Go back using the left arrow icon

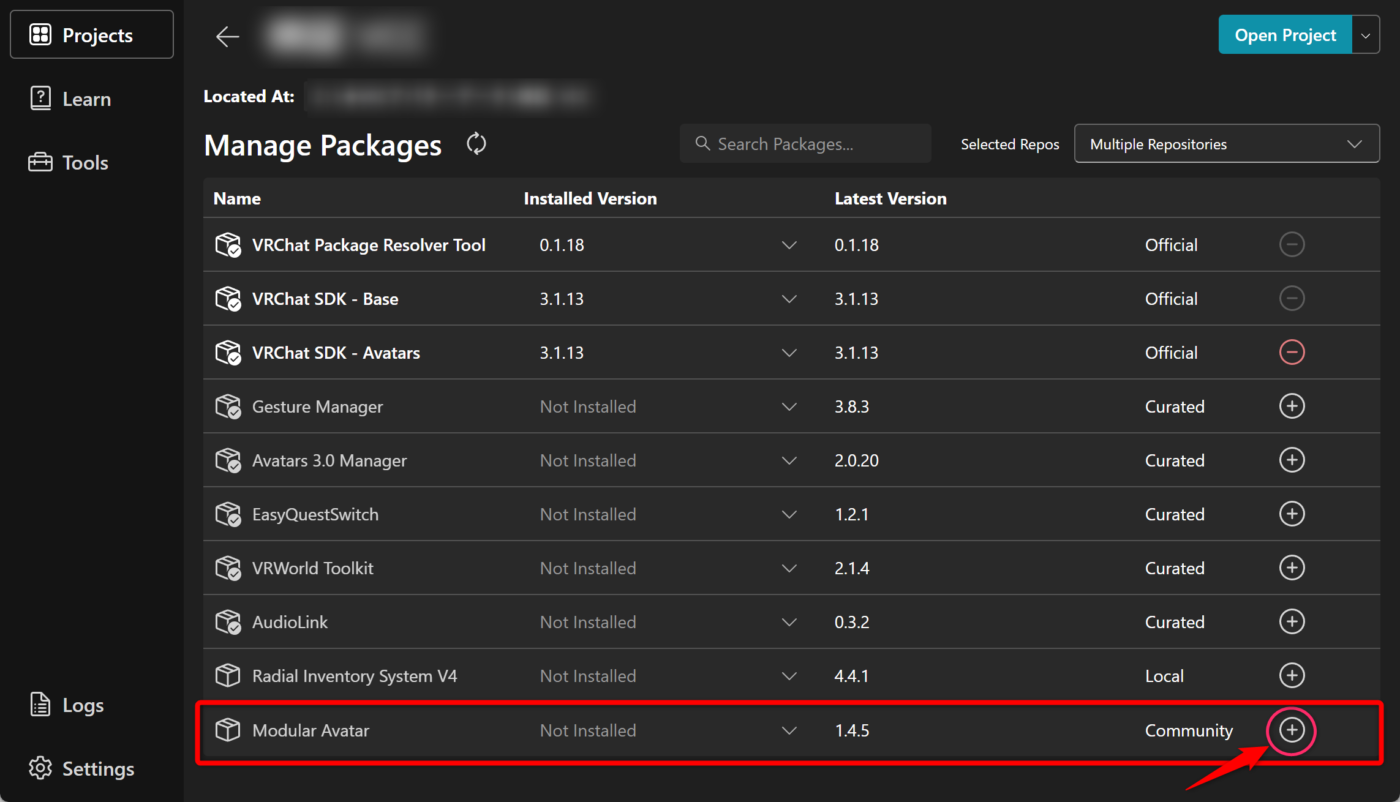coord(228,37)
